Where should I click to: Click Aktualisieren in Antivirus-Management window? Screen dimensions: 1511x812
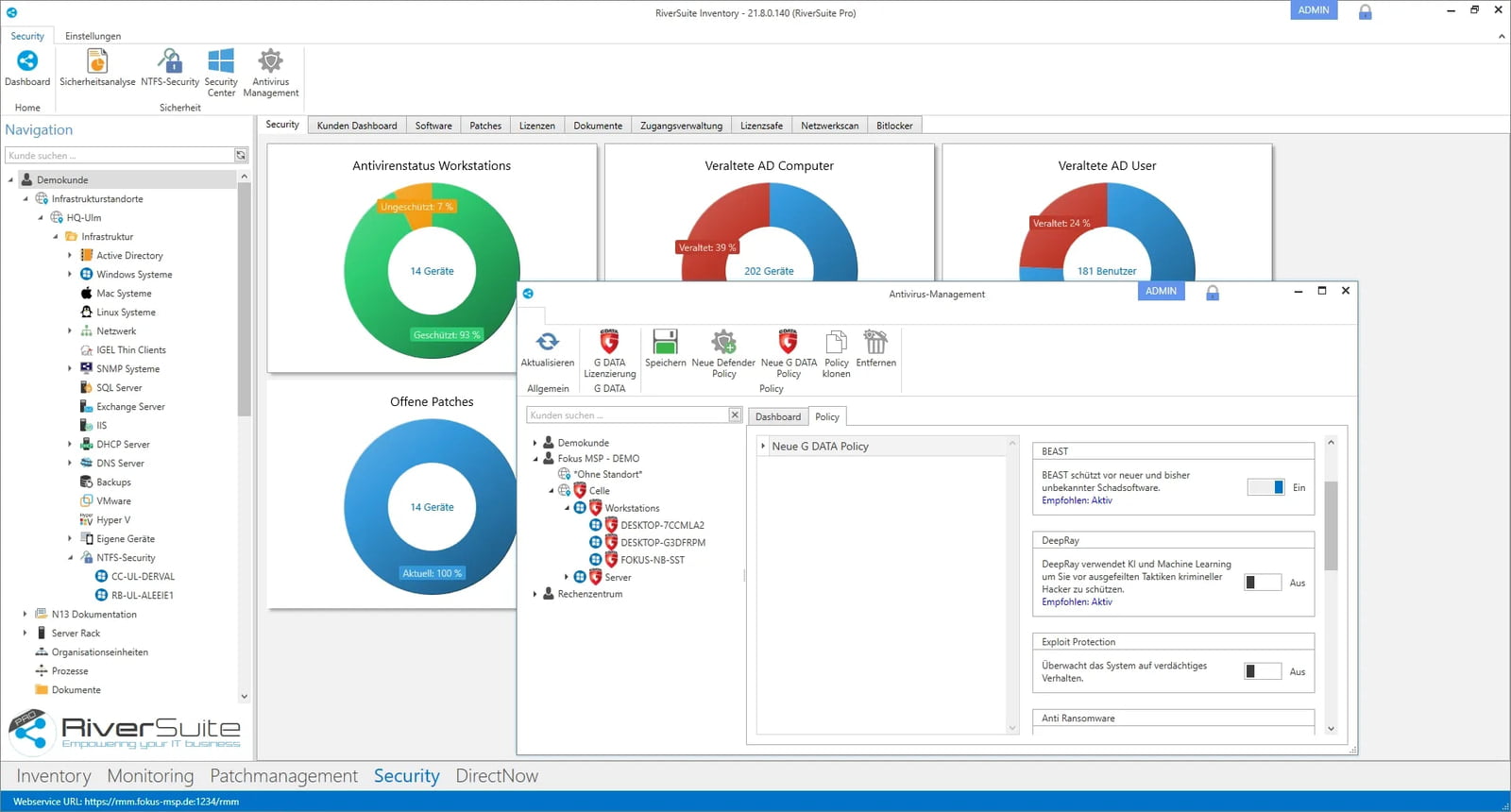click(x=548, y=349)
